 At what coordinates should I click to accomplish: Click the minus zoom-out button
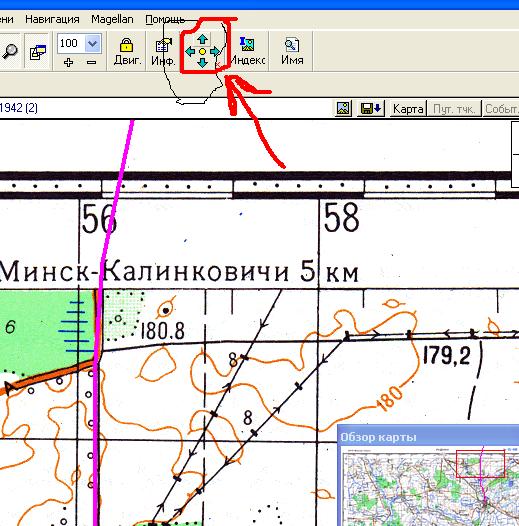coord(91,62)
